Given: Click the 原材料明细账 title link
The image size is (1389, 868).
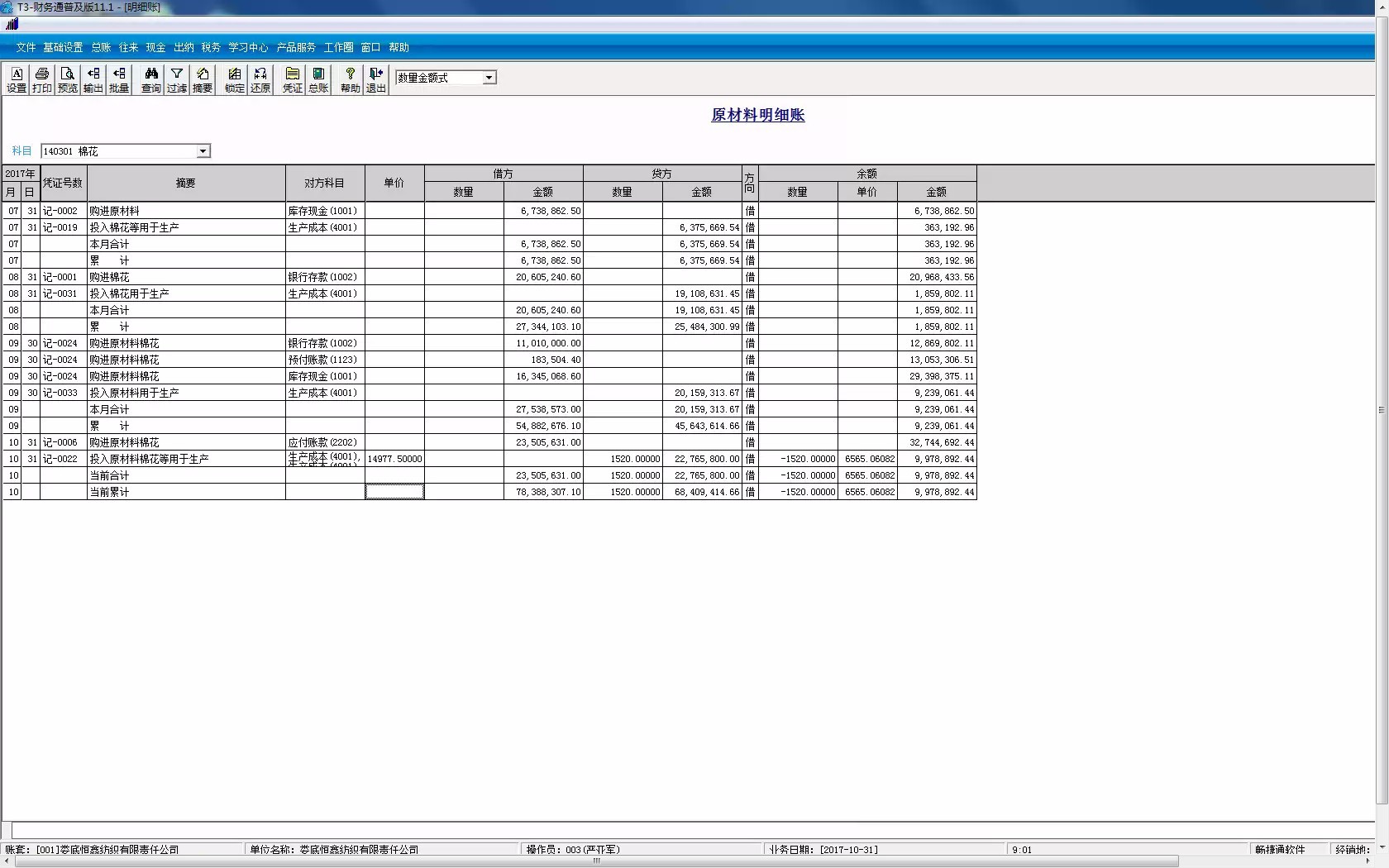Looking at the screenshot, I should pos(758,116).
